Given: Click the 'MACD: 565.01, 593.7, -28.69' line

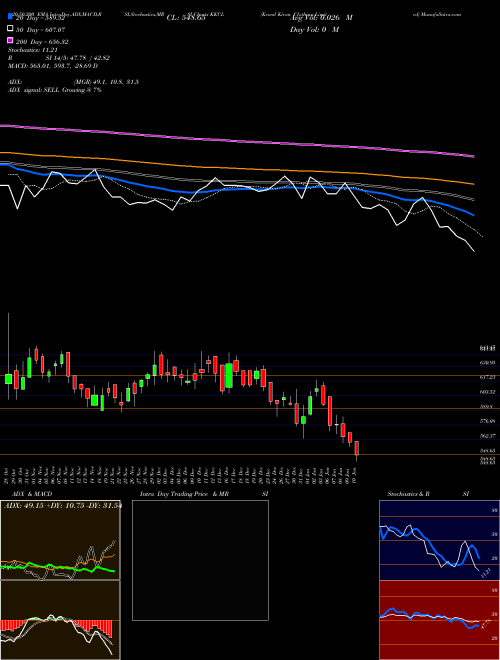Looking at the screenshot, I should (53, 66).
